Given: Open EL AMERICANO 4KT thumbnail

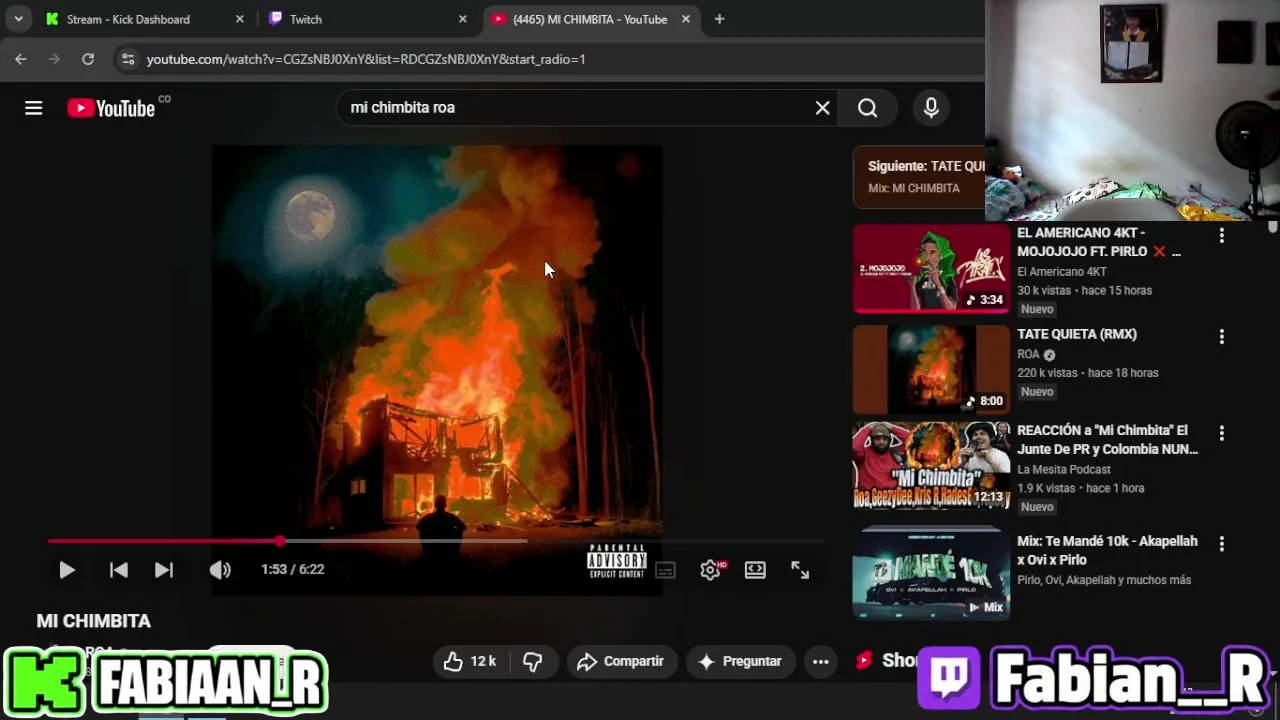Looking at the screenshot, I should tap(931, 268).
